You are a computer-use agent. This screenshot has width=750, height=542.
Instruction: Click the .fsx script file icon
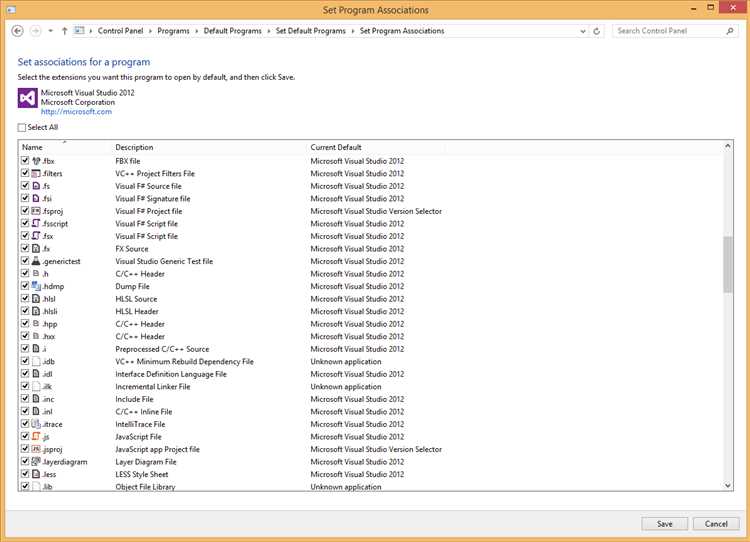click(36, 236)
